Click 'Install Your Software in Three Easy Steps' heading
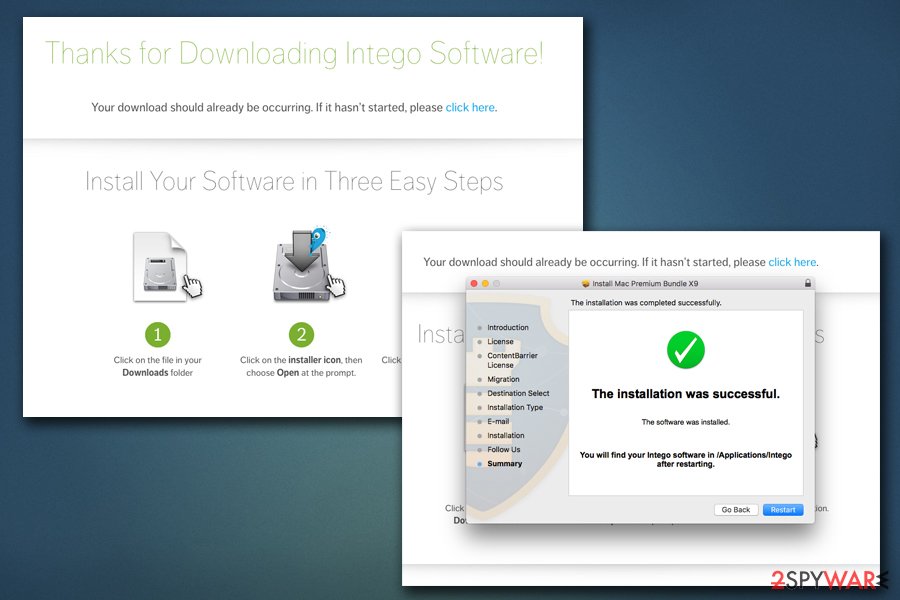This screenshot has height=600, width=900. tap(294, 181)
